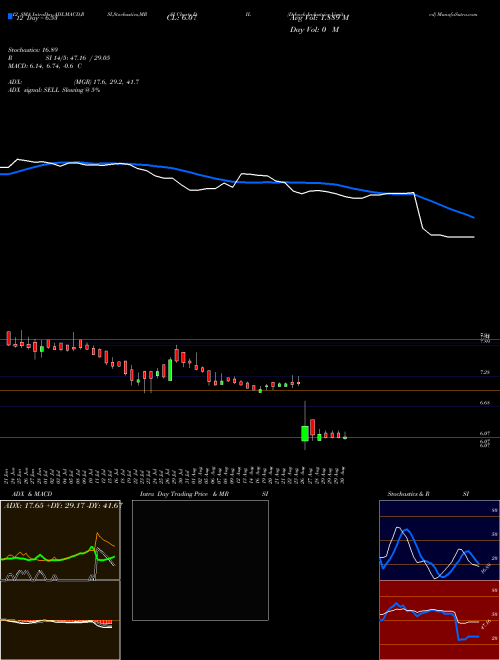
Task: Open the empty Intra Day Trading chart box
Action: pos(200,560)
